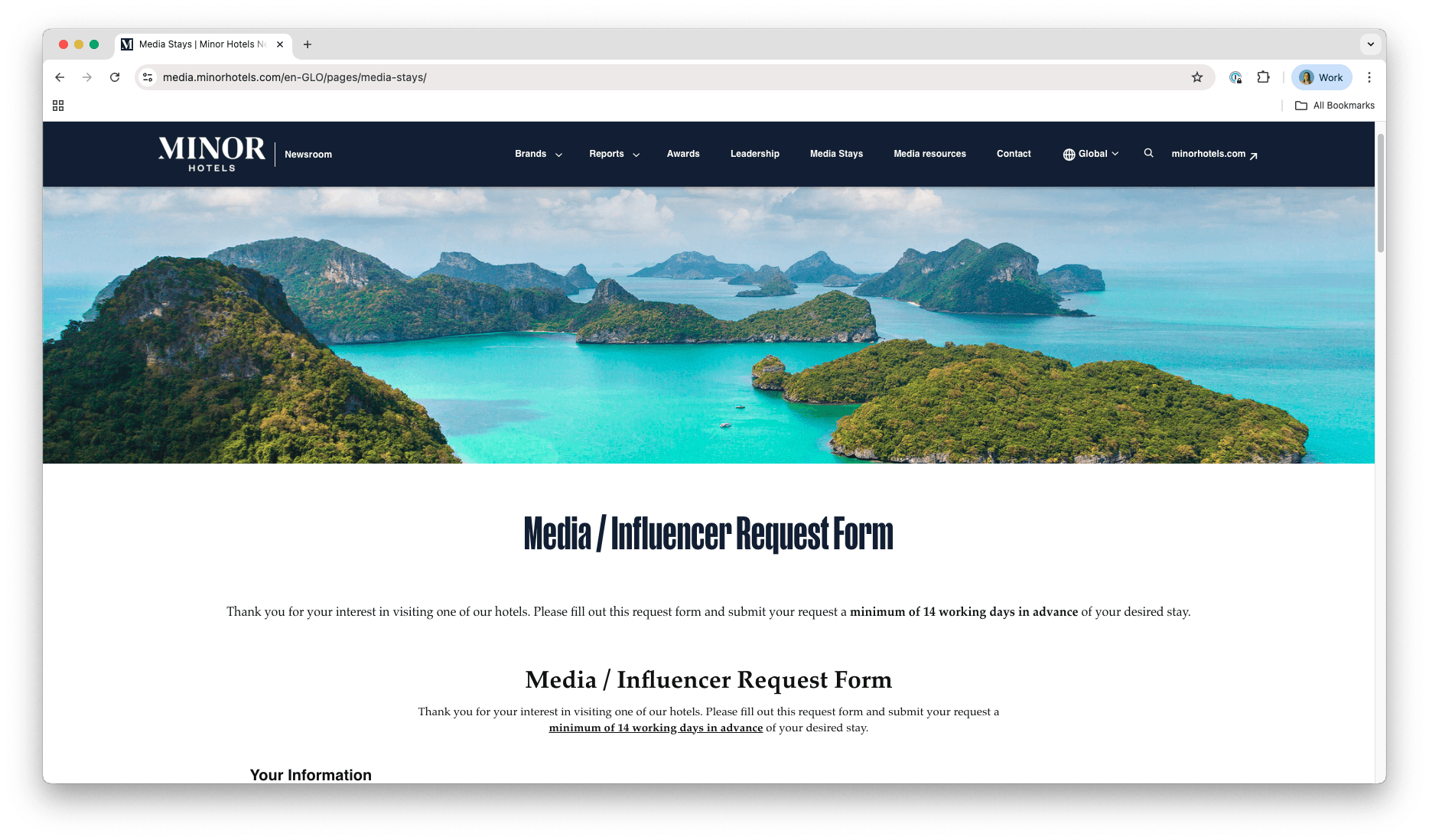
Task: Click the tab groups grid icon
Action: 58,105
